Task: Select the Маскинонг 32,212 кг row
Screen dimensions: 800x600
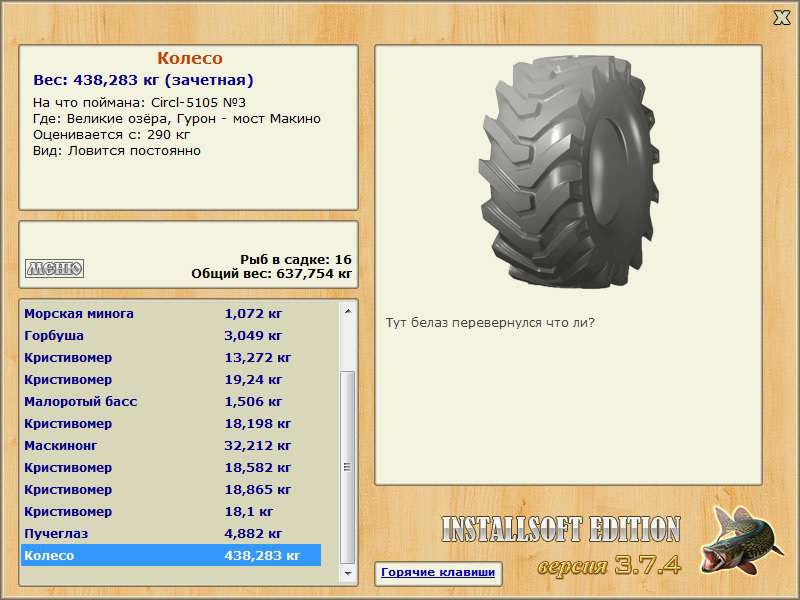Action: click(x=171, y=445)
